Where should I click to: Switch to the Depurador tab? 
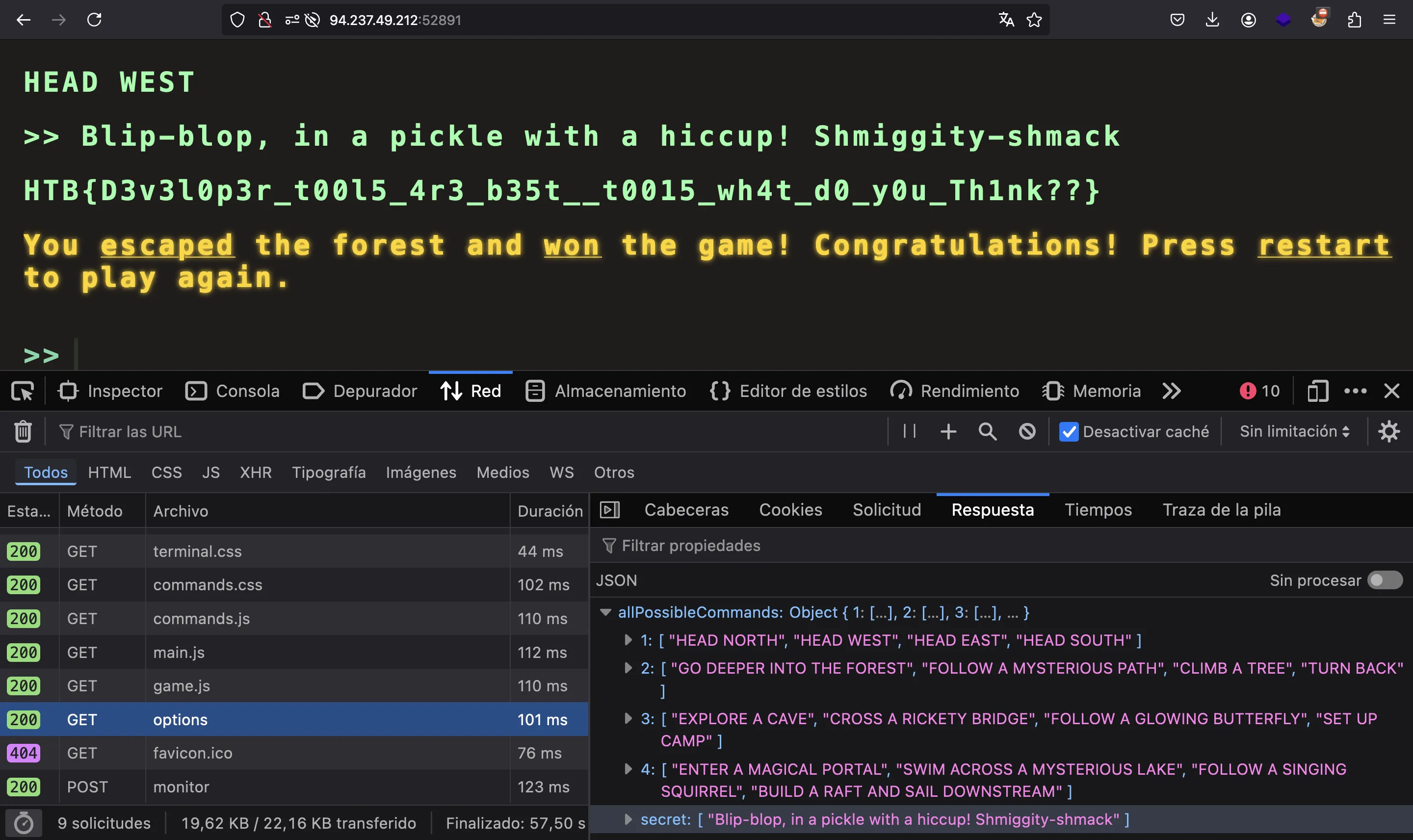[360, 391]
